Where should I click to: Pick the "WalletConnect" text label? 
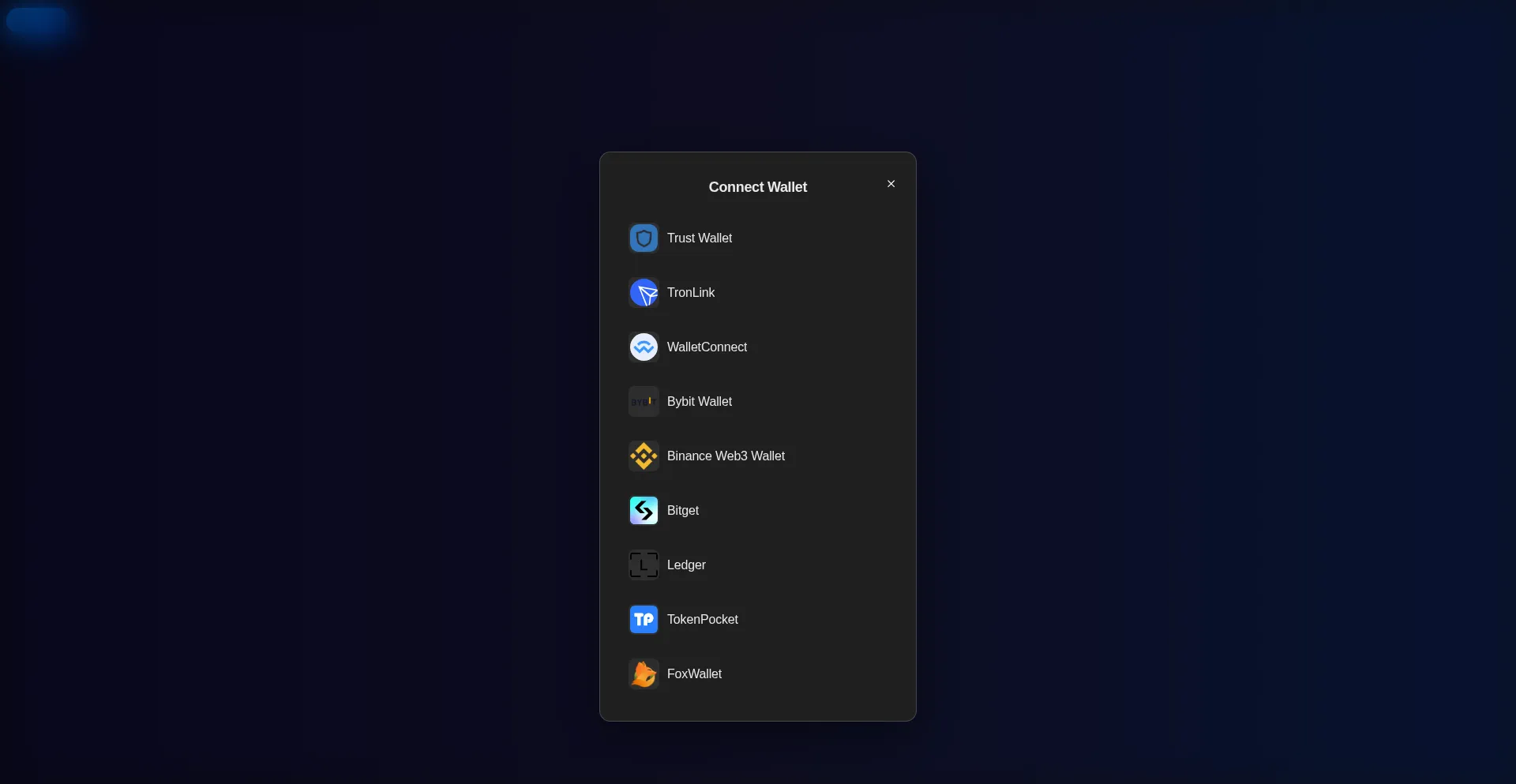click(707, 347)
